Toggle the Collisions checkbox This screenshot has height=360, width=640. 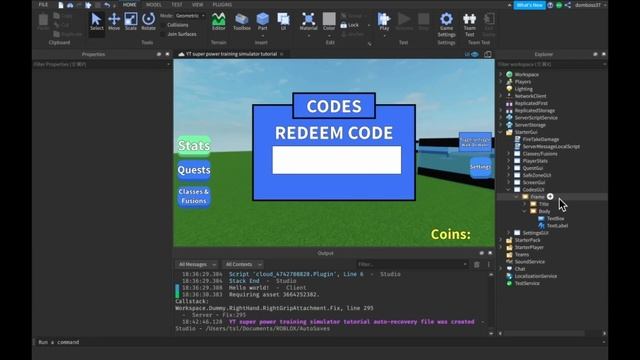pos(163,25)
